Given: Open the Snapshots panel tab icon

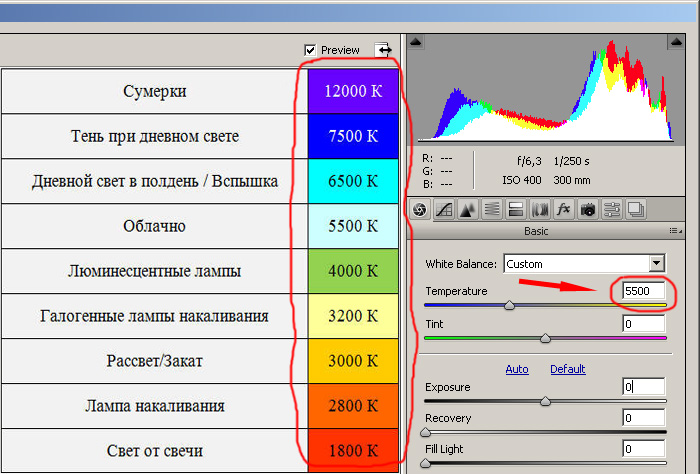Looking at the screenshot, I should [x=636, y=209].
